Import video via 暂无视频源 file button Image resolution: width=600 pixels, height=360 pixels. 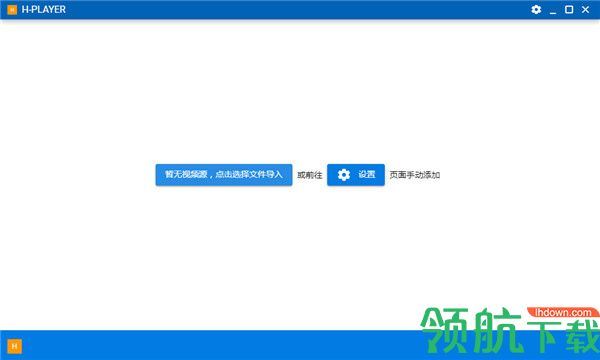click(x=224, y=175)
